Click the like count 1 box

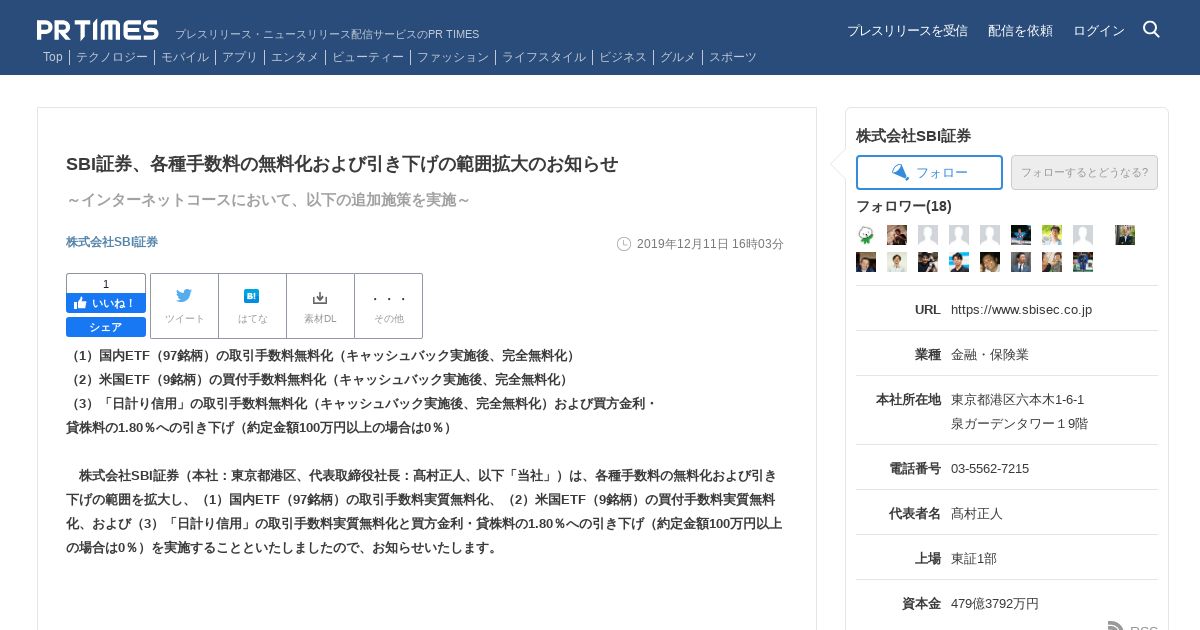click(x=106, y=283)
